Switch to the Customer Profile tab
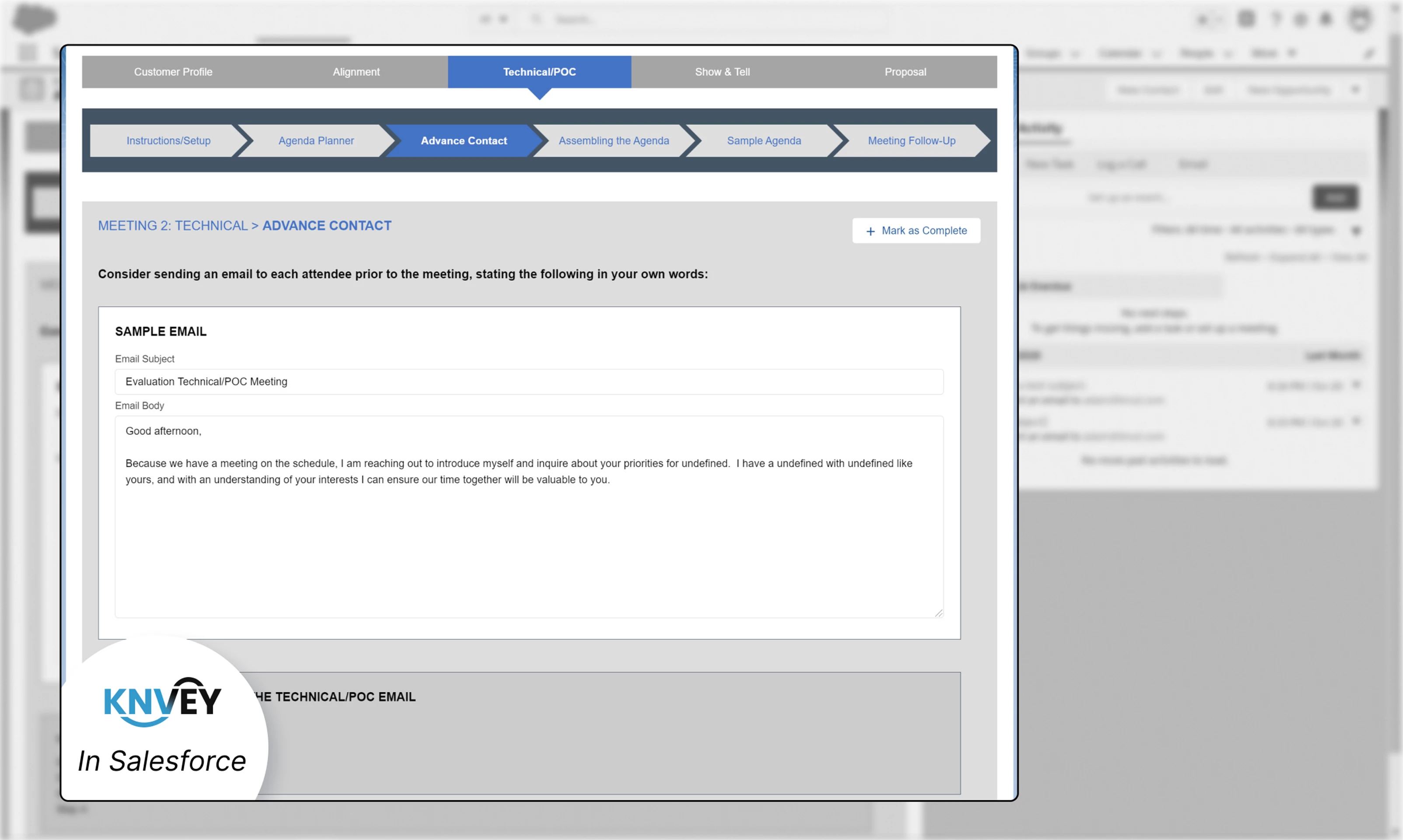The image size is (1403, 840). pos(173,72)
